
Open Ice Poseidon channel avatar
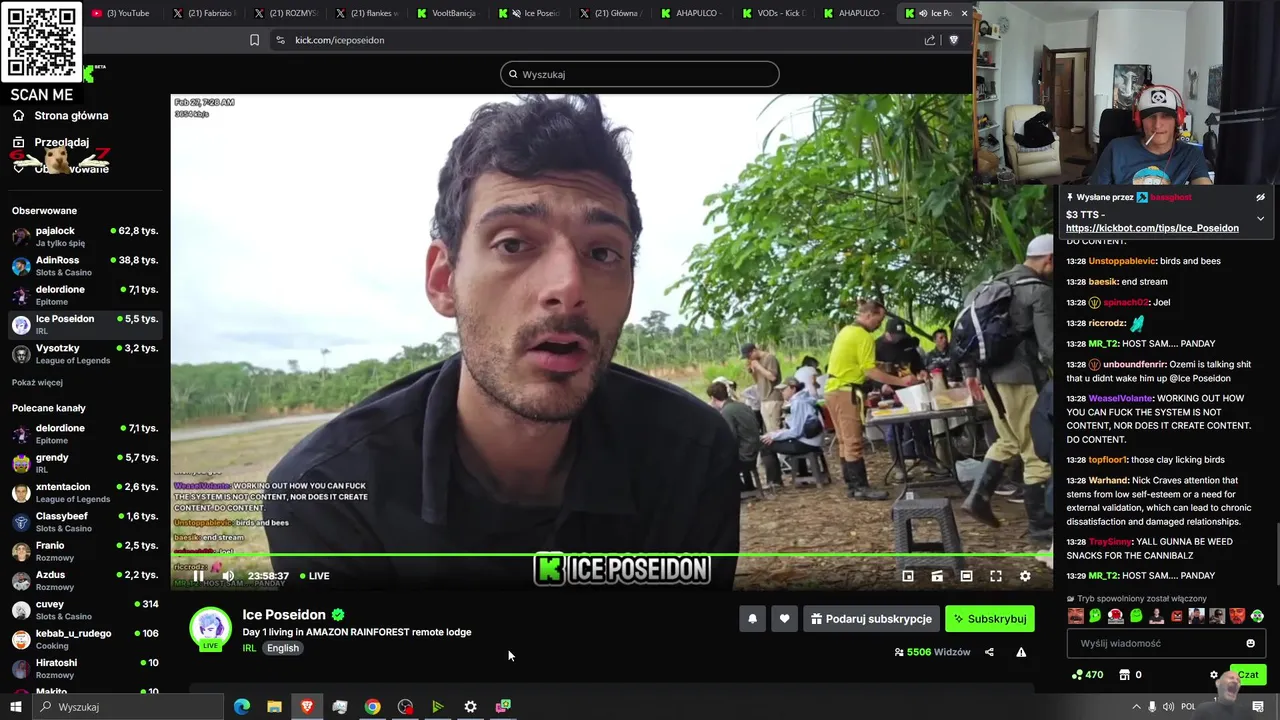(x=211, y=628)
